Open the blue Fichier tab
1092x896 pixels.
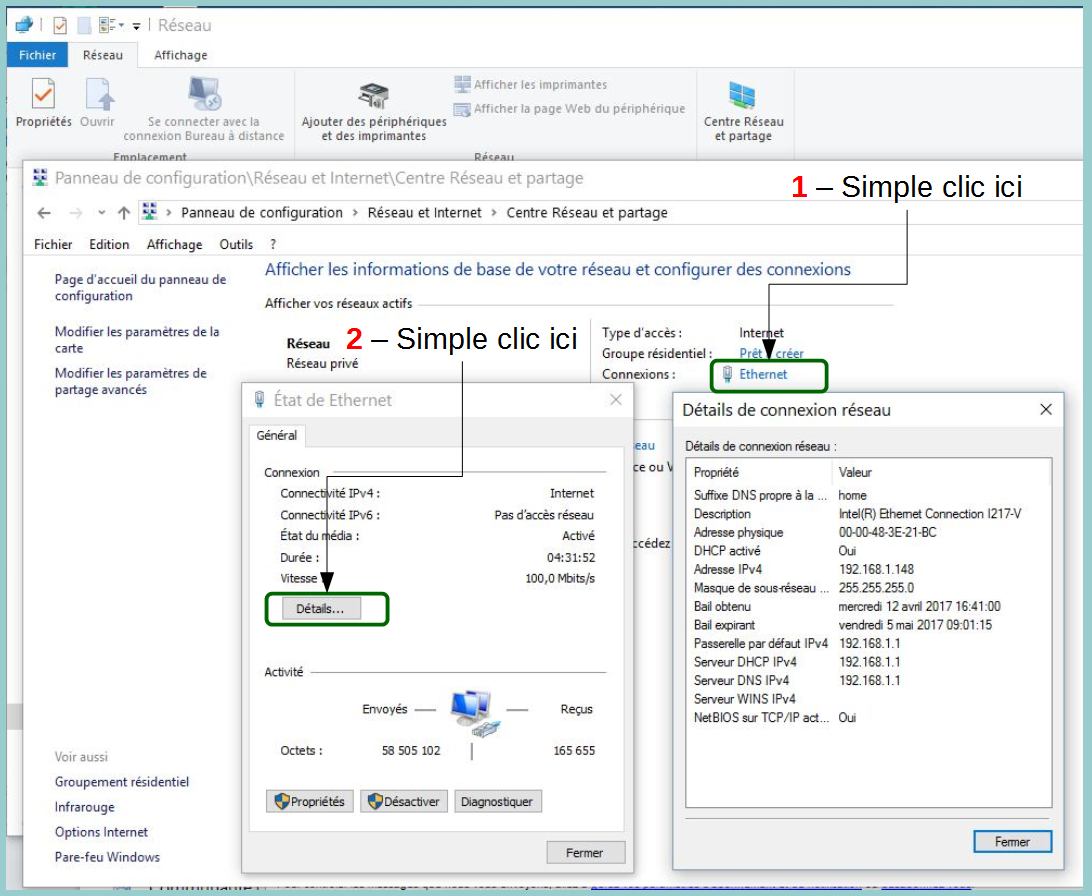(x=37, y=56)
